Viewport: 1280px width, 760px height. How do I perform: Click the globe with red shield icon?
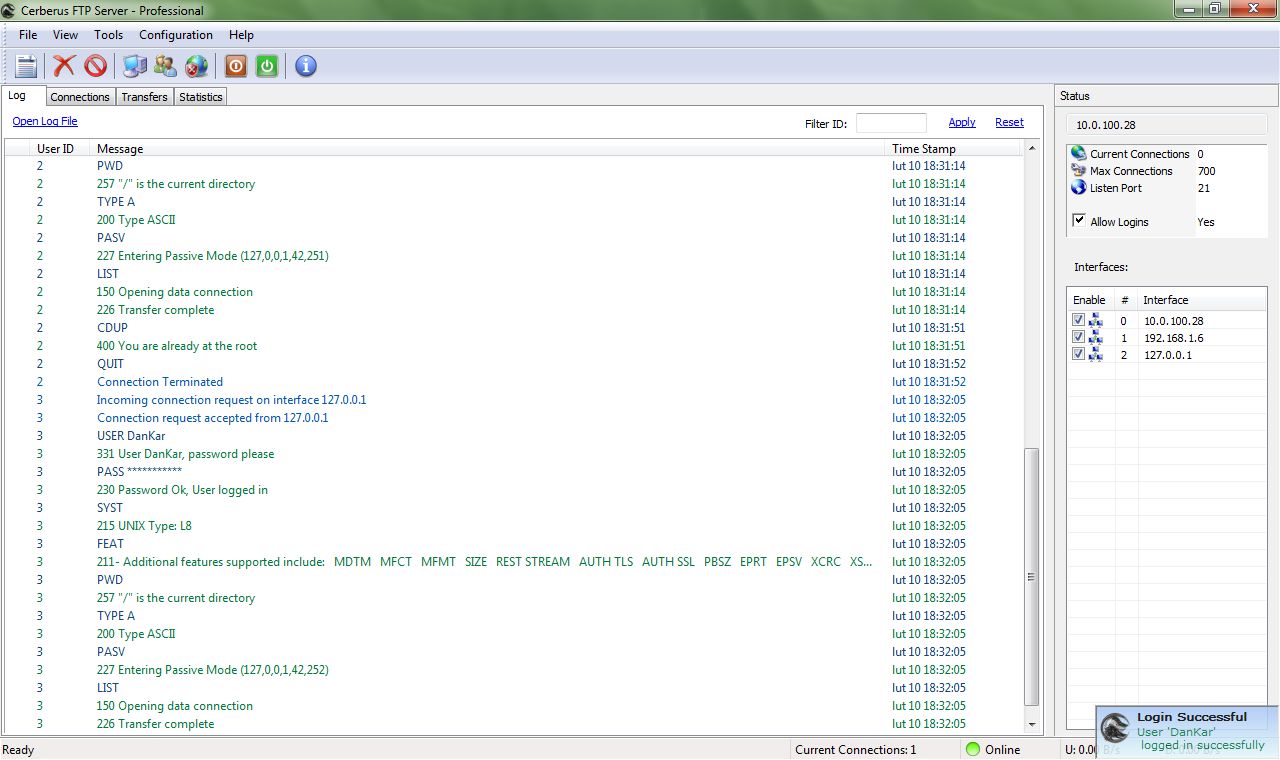point(197,66)
